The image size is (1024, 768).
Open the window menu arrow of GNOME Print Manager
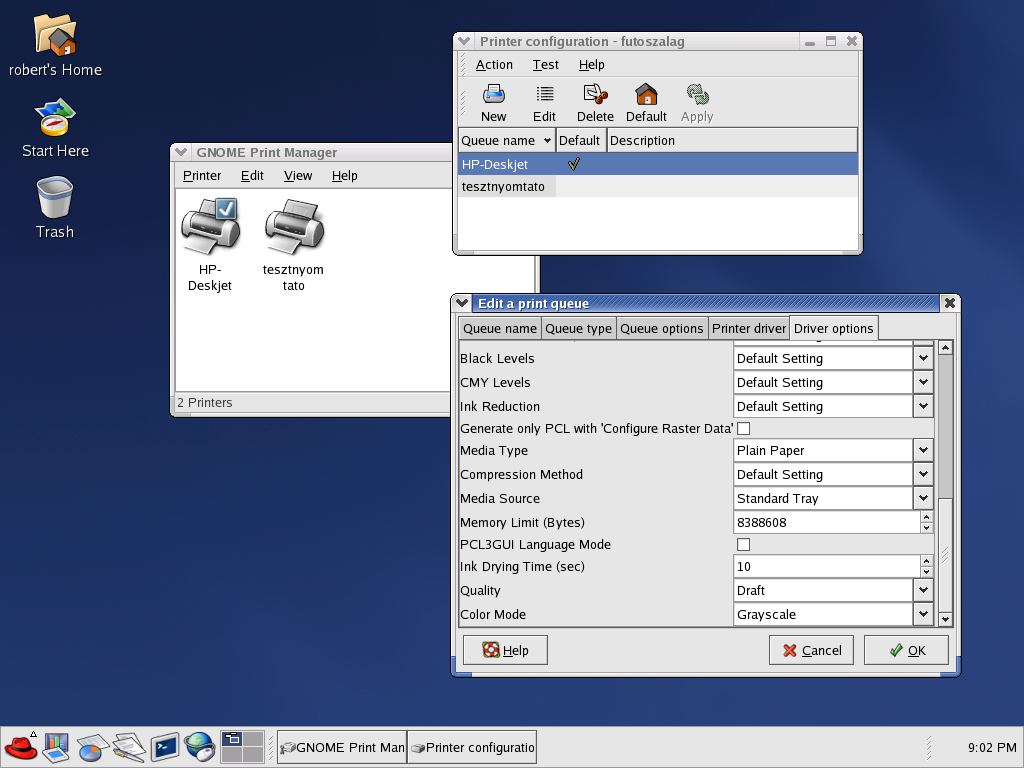181,152
